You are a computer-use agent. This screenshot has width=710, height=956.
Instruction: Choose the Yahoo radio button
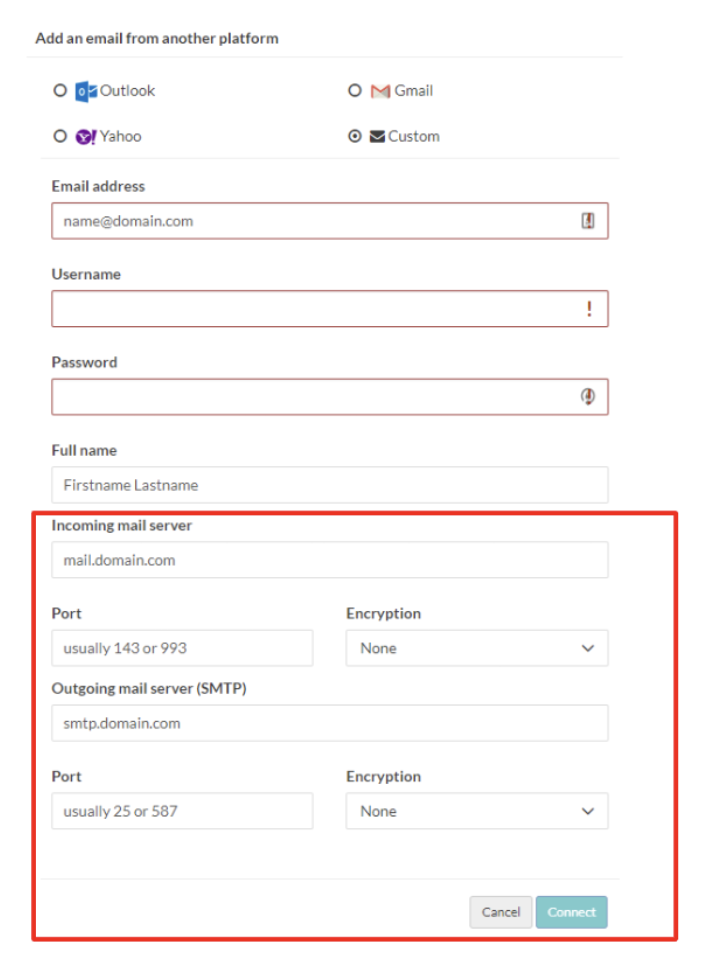[60, 136]
